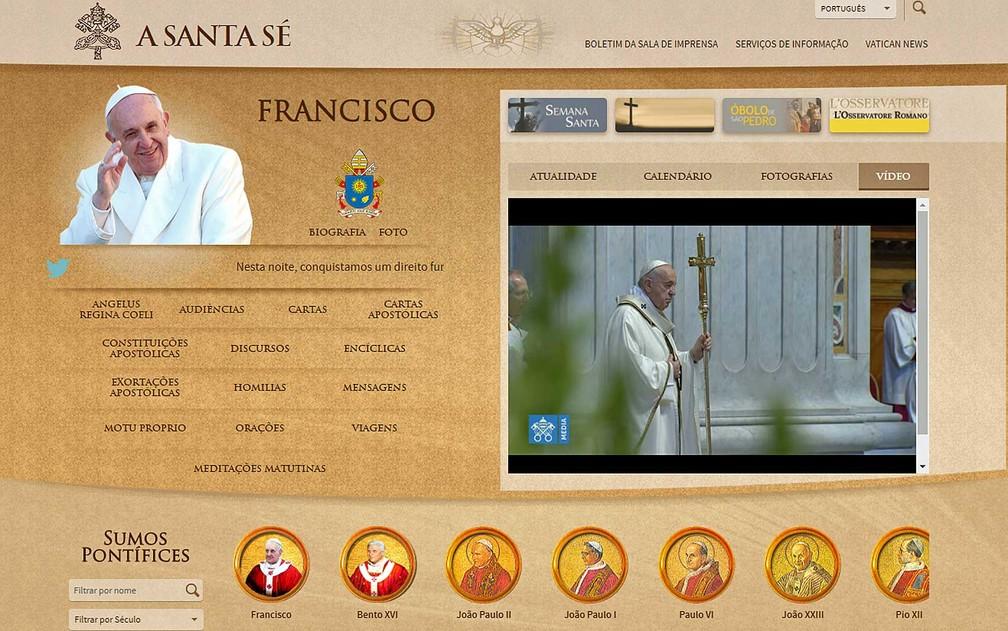
Task: Select the Bento XVI medallion
Action: (377, 564)
